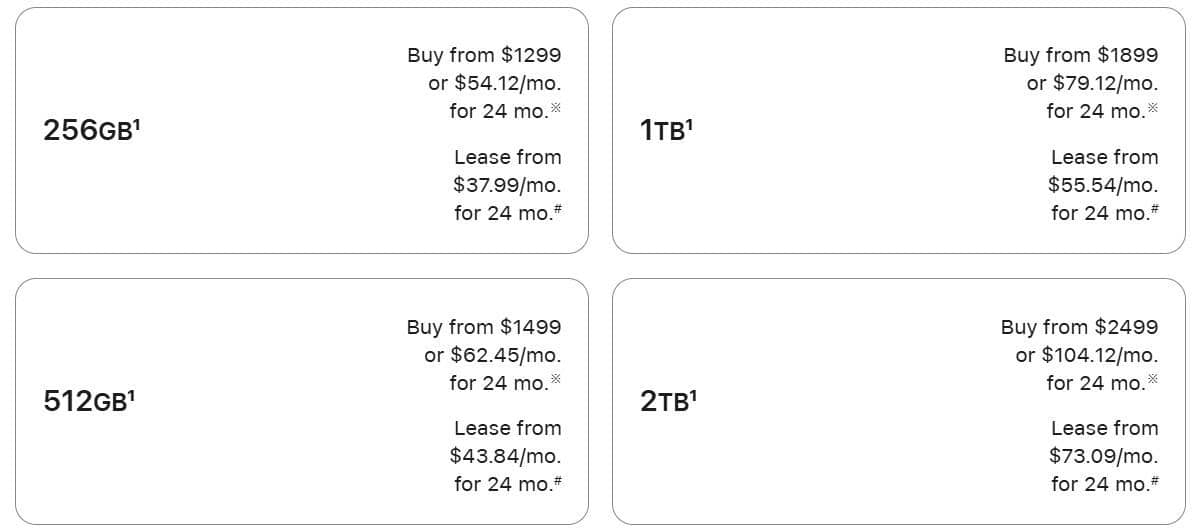This screenshot has height=530, width=1200.
Task: Select the 2TB storage card
Action: (x=899, y=401)
